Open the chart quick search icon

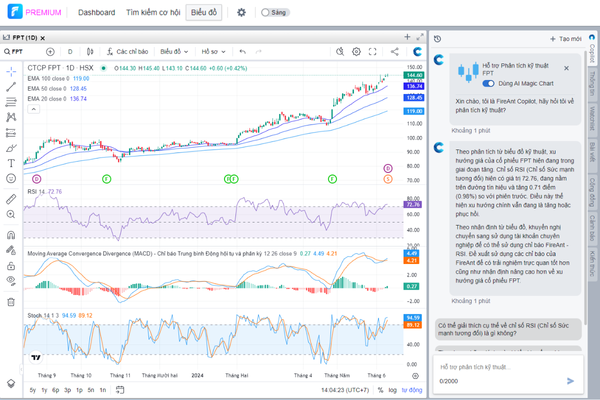point(340,52)
